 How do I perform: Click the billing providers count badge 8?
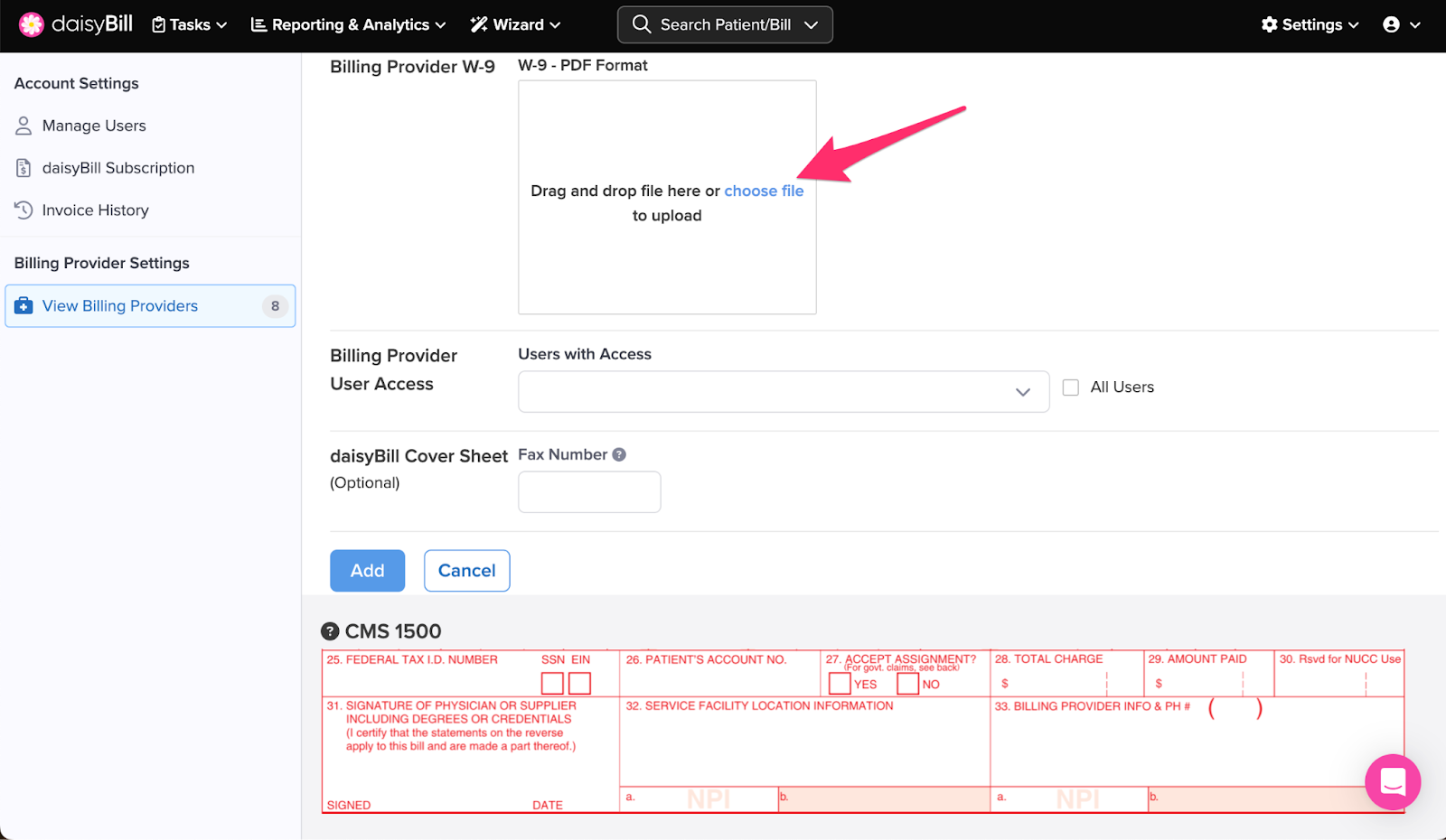click(276, 306)
